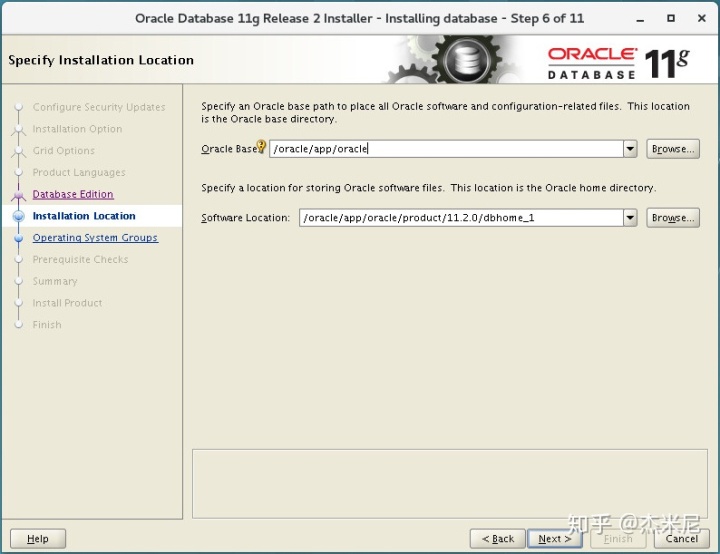This screenshot has height=554, width=720.
Task: Click the Database Edition step marker icon
Action: [x=19, y=196]
